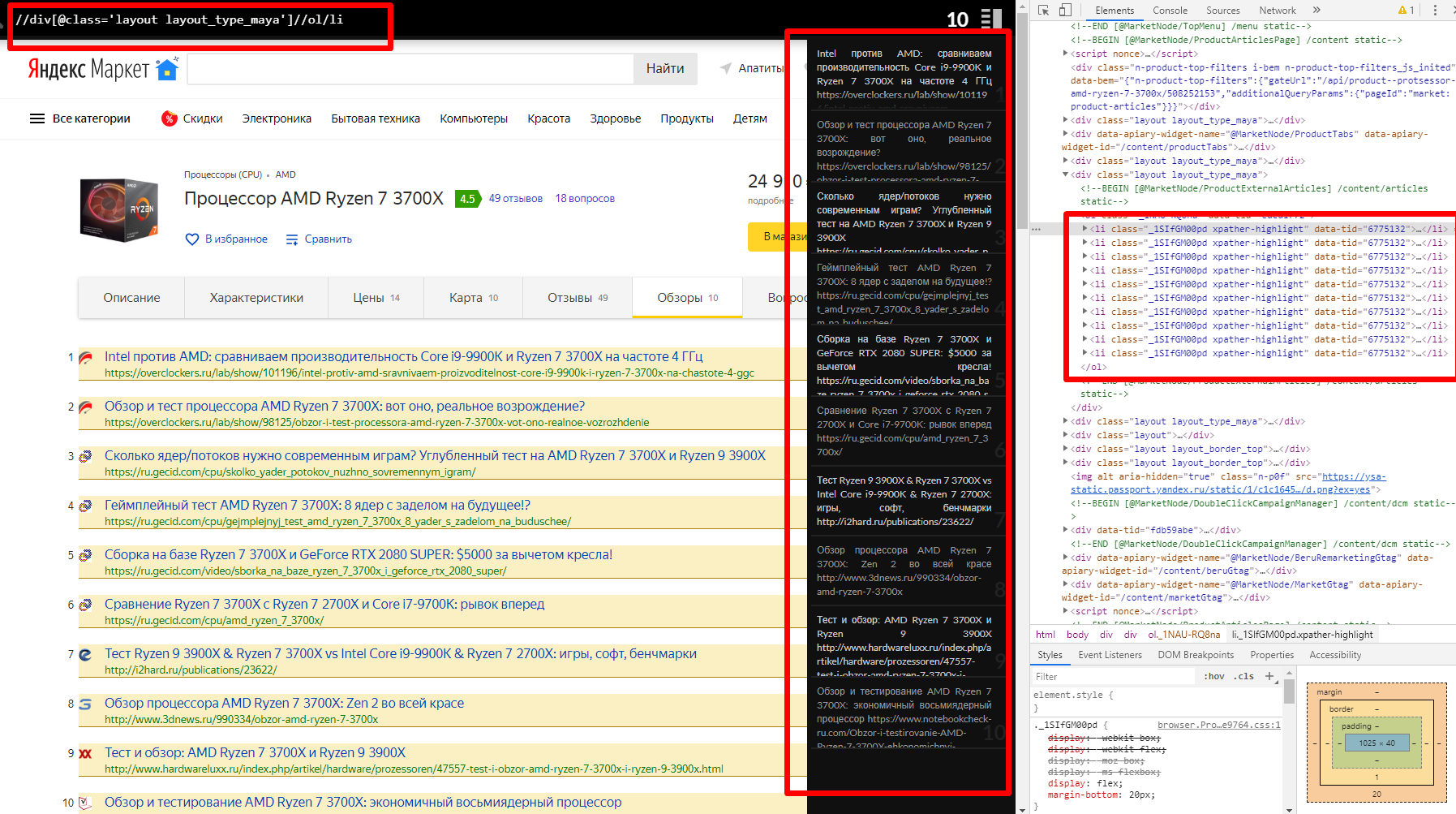
Task: Click the inspect element picker icon
Action: coord(1044,11)
